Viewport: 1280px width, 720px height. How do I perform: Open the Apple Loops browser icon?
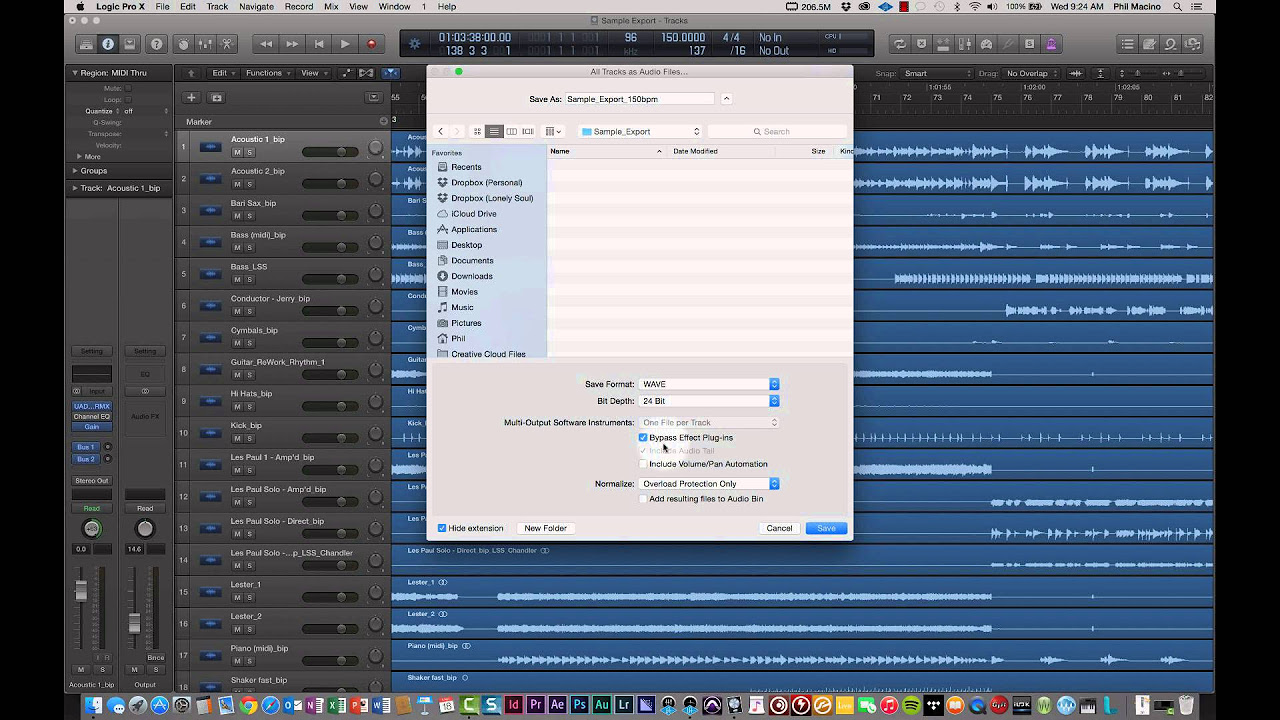(x=1170, y=44)
